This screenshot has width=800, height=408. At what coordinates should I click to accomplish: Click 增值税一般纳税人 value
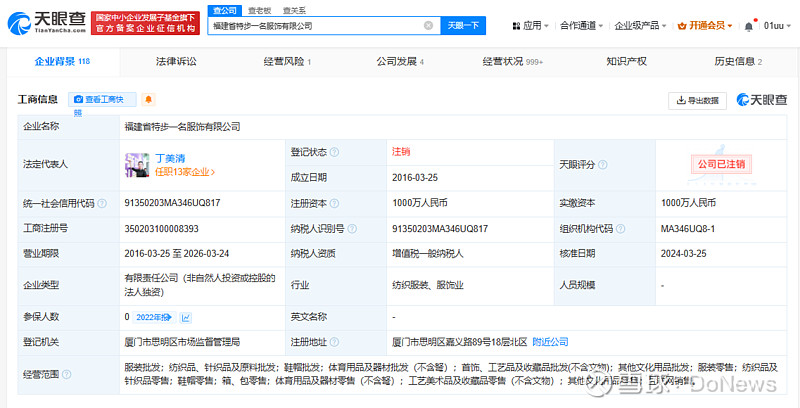[x=428, y=254]
